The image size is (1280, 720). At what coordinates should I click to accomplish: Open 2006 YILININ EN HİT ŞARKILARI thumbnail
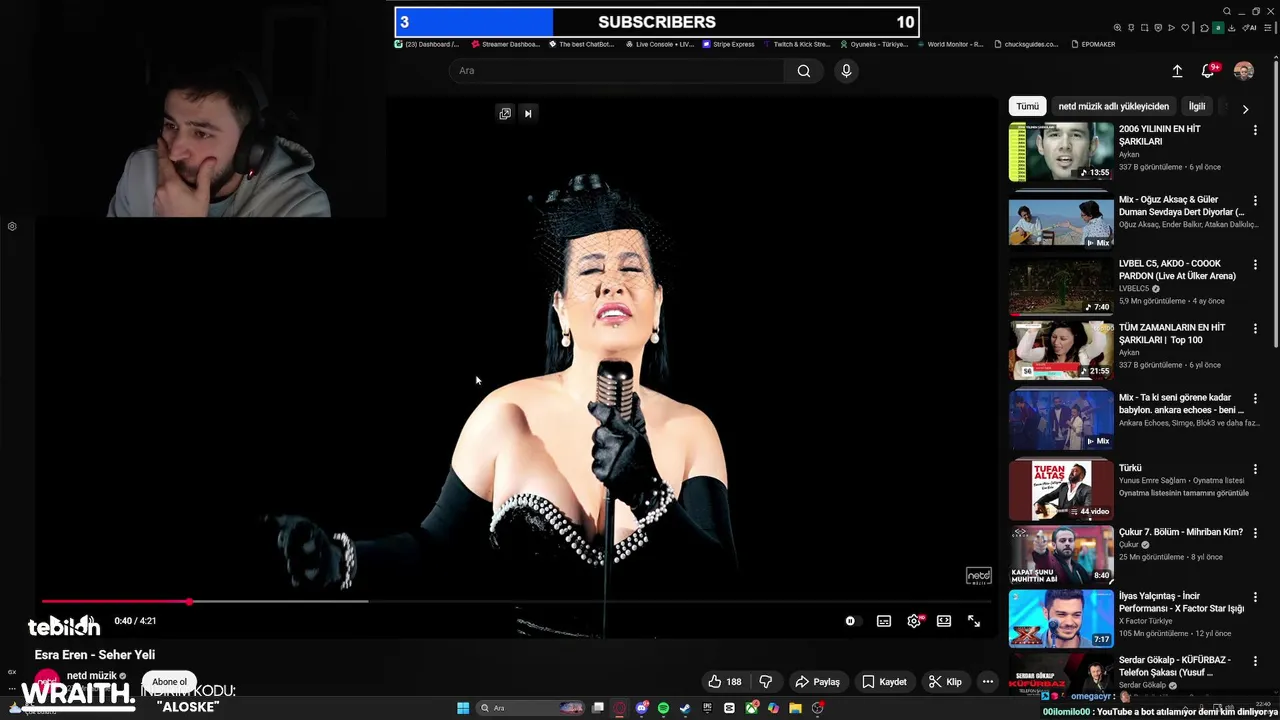pyautogui.click(x=1061, y=152)
